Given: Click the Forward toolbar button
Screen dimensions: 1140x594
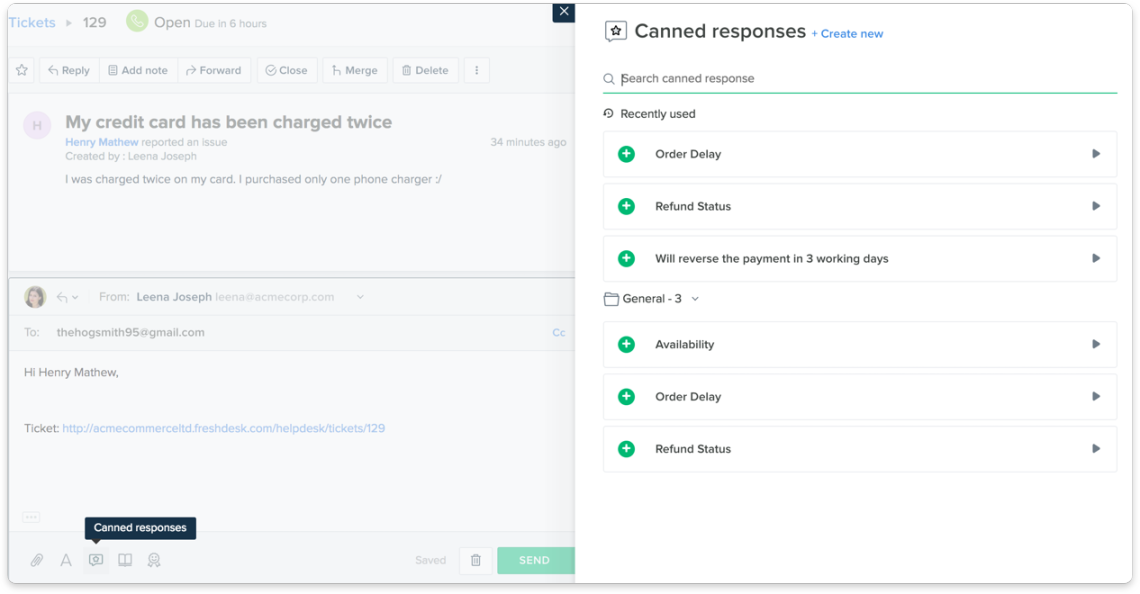Looking at the screenshot, I should [x=212, y=70].
